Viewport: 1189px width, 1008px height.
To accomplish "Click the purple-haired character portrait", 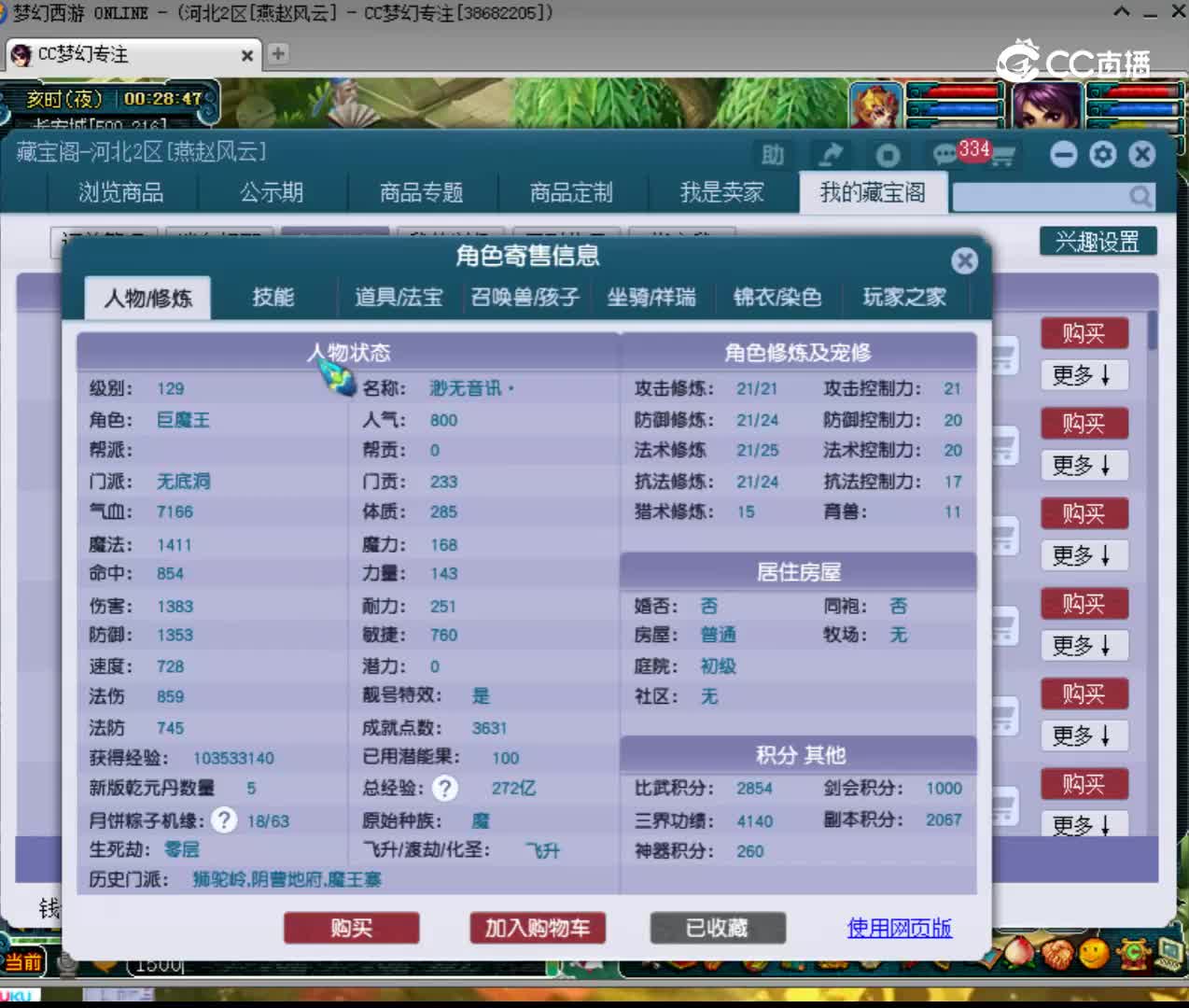I will coord(1045,105).
